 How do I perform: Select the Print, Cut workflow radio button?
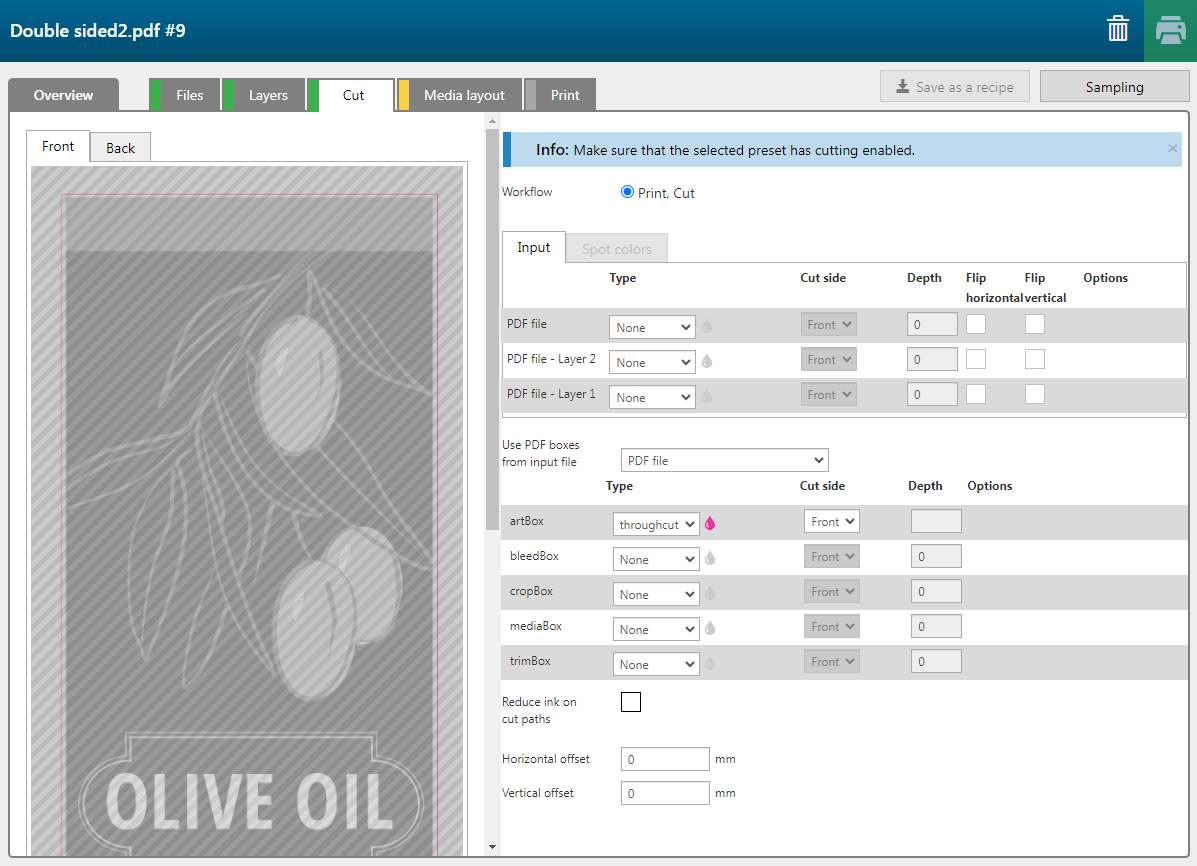tap(627, 192)
